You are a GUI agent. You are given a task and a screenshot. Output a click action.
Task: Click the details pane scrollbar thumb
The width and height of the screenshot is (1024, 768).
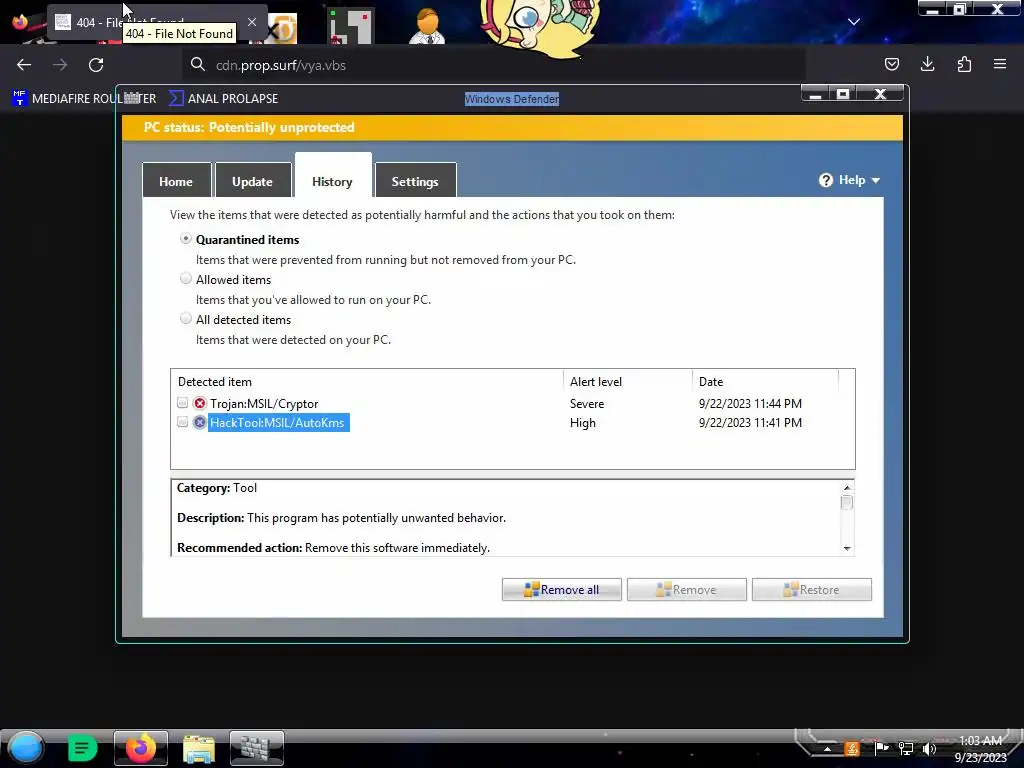coord(847,502)
